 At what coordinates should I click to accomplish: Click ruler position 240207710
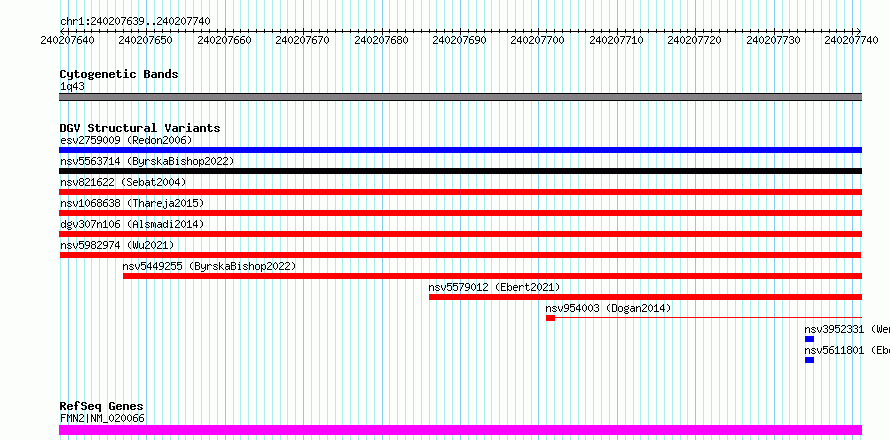[x=616, y=40]
